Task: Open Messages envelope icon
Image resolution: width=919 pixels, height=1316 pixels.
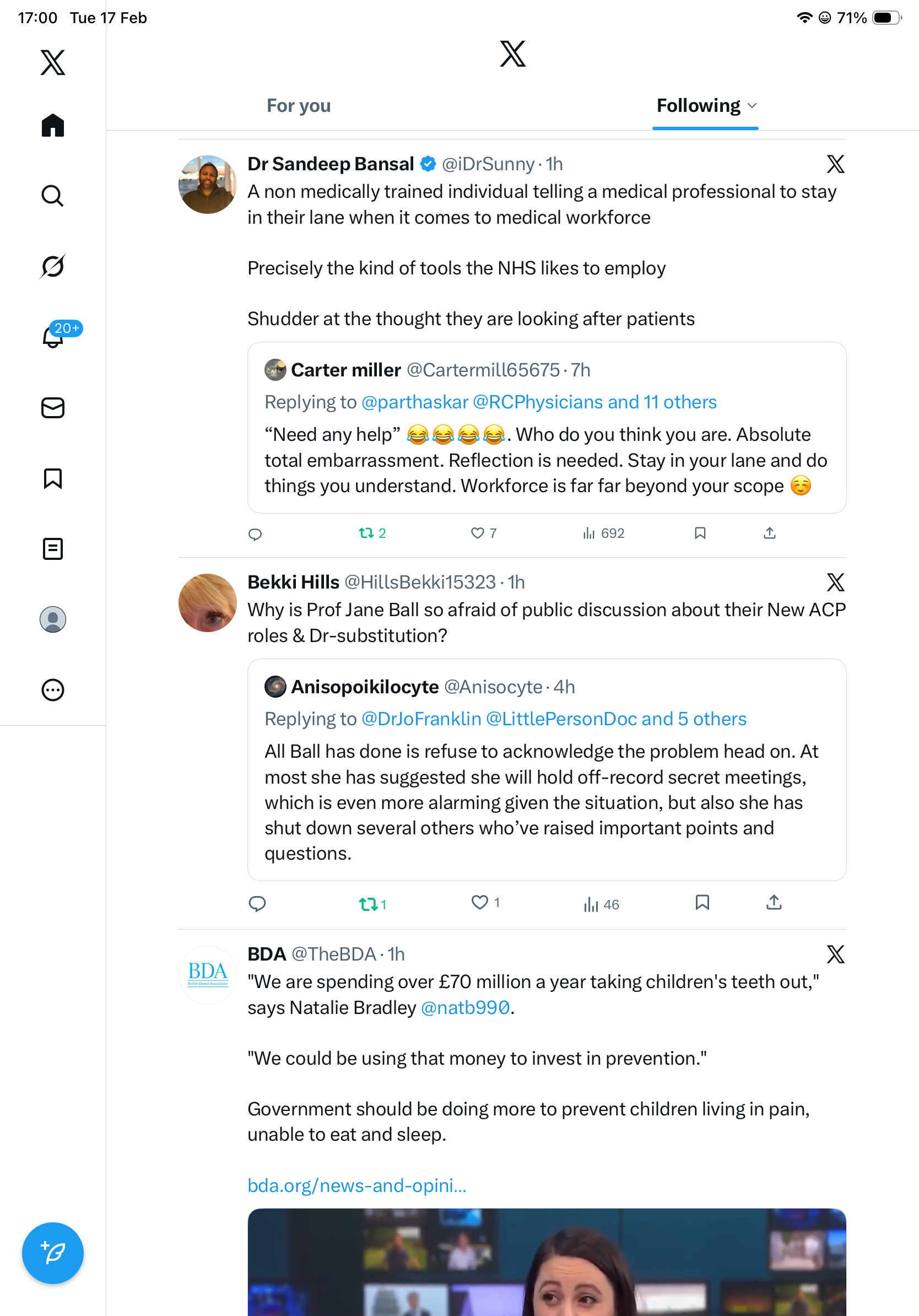Action: (x=53, y=408)
